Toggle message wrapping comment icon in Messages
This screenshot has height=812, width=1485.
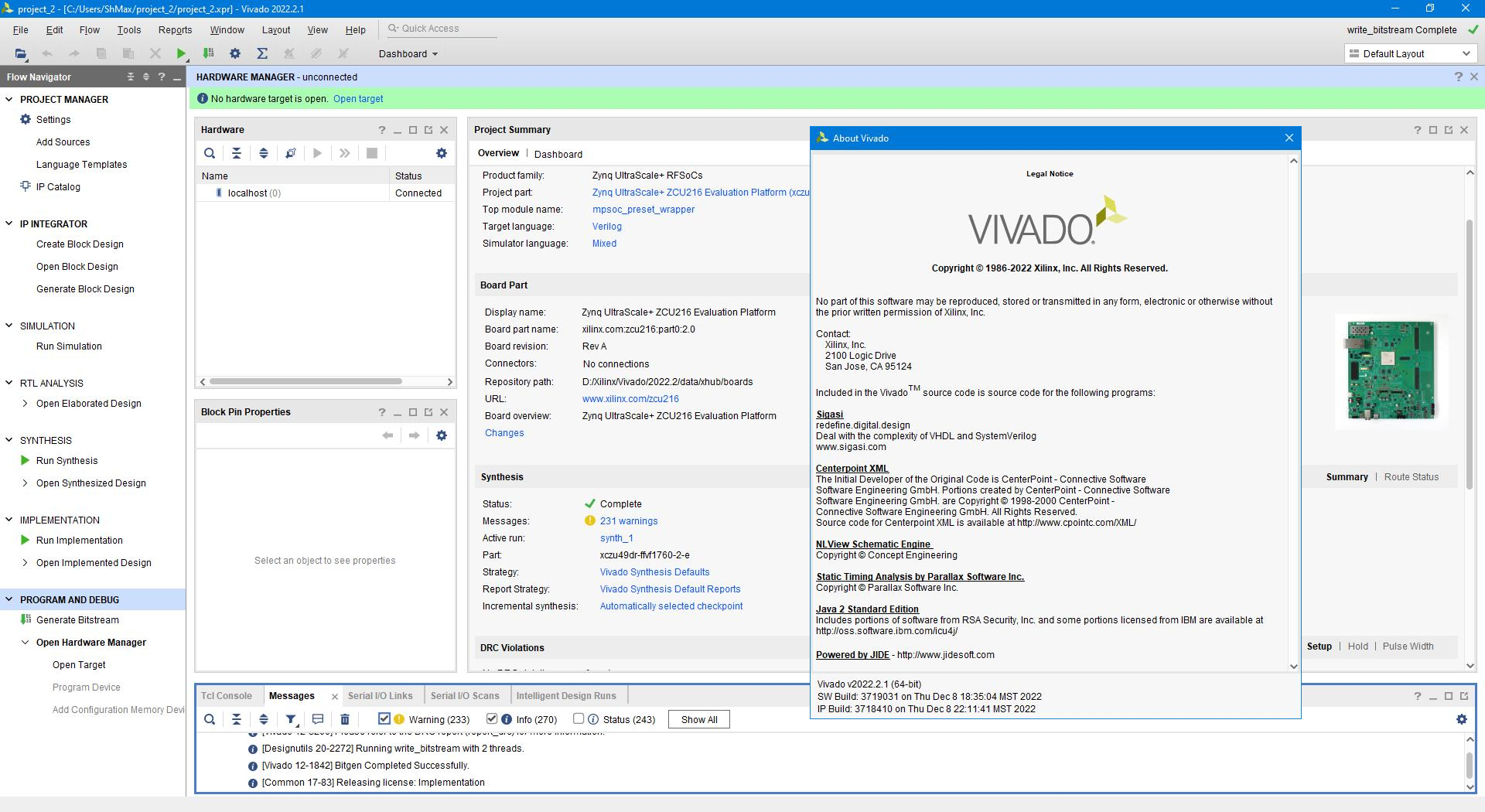click(x=318, y=719)
